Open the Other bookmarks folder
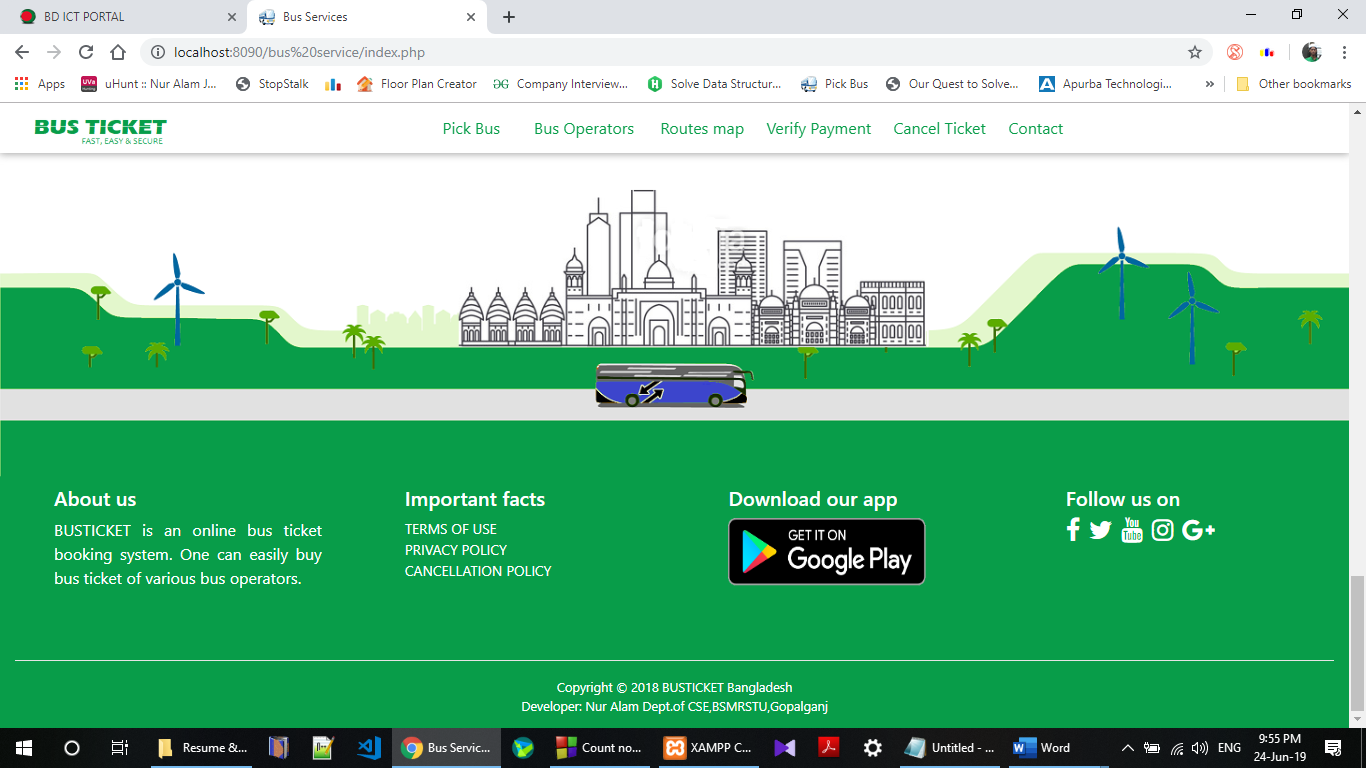 click(x=1294, y=84)
